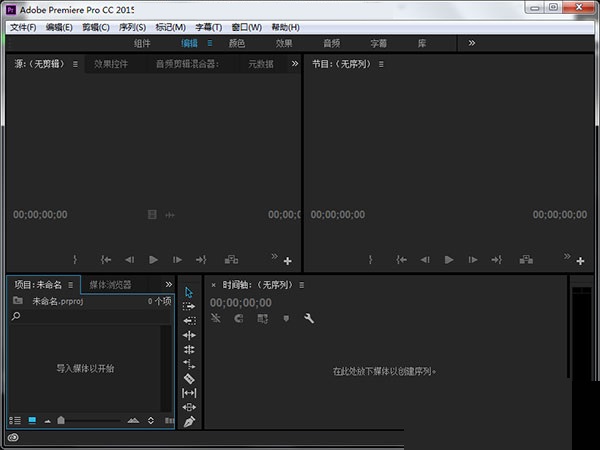Switch to the 效果控件 tab
This screenshot has width=600, height=450.
click(x=111, y=64)
